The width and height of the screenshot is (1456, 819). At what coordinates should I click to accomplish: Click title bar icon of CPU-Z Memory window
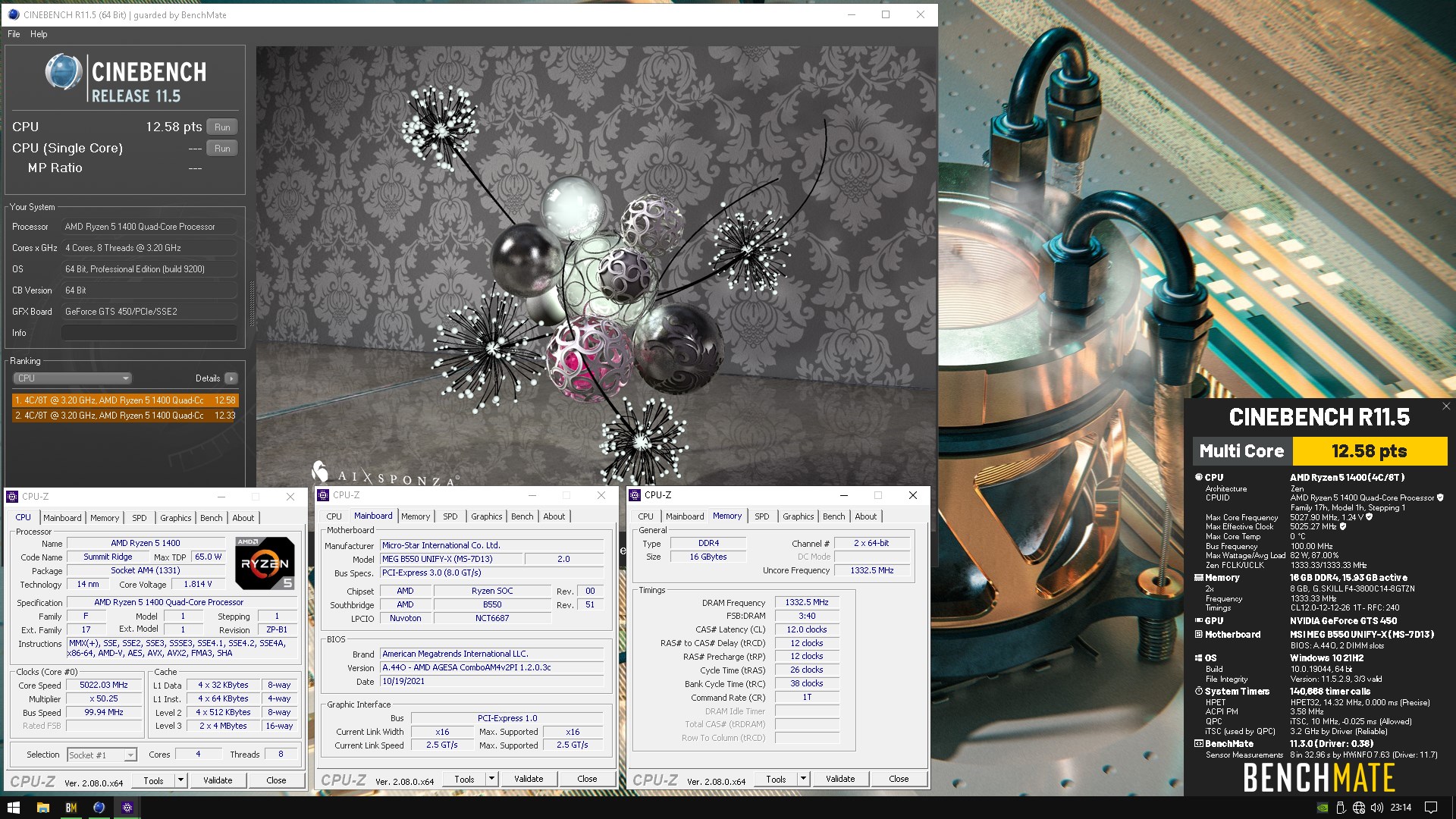[x=635, y=495]
